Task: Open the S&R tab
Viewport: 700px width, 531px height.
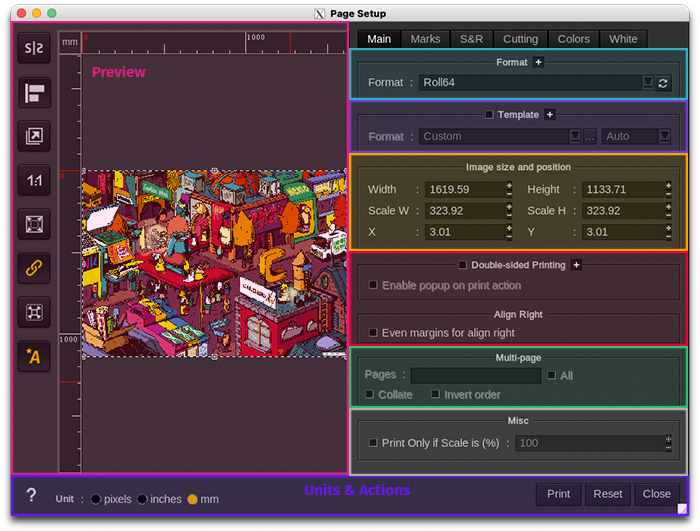Action: click(x=471, y=39)
